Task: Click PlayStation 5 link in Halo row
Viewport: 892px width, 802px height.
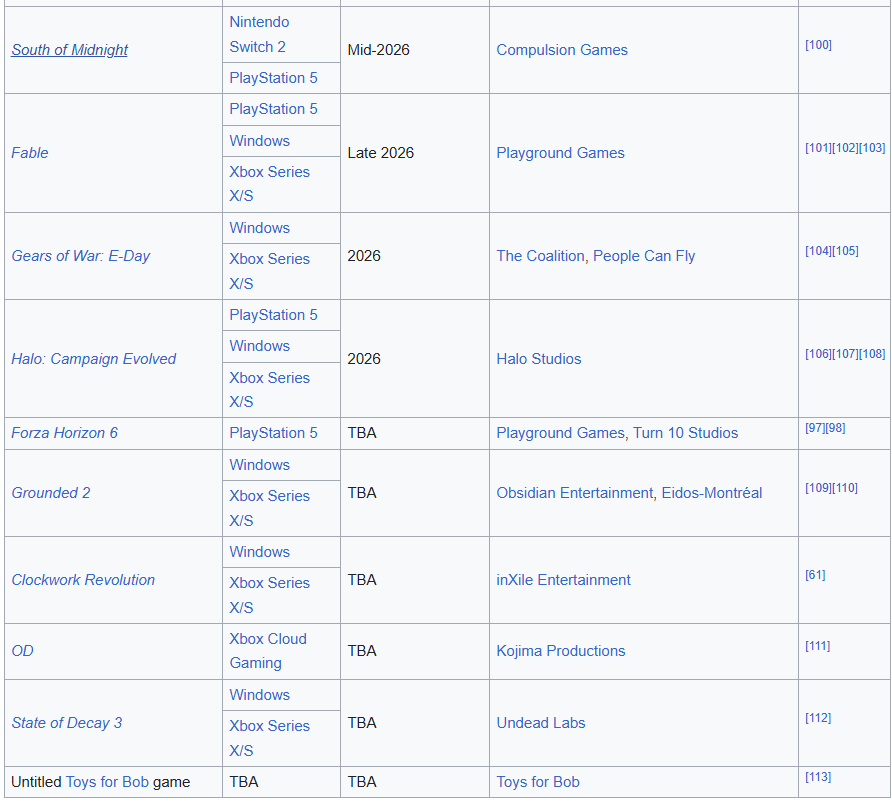Action: (273, 315)
